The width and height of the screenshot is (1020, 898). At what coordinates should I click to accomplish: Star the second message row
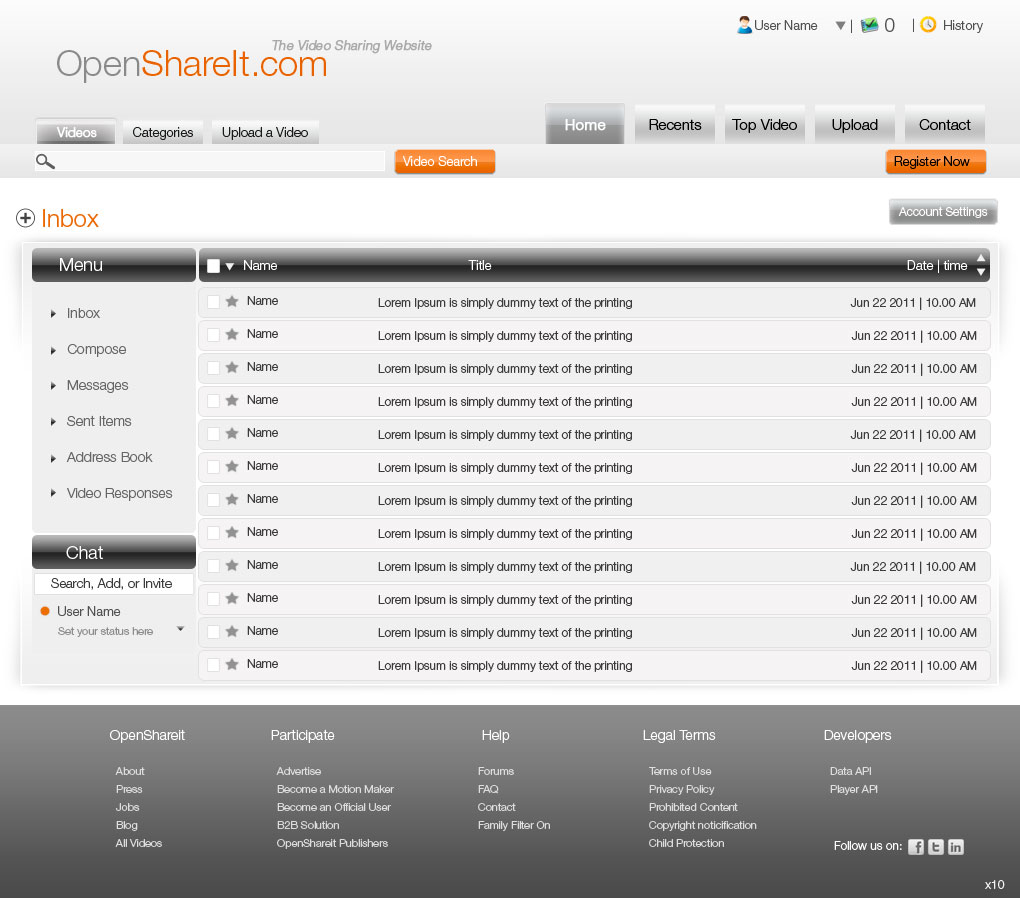(232, 334)
